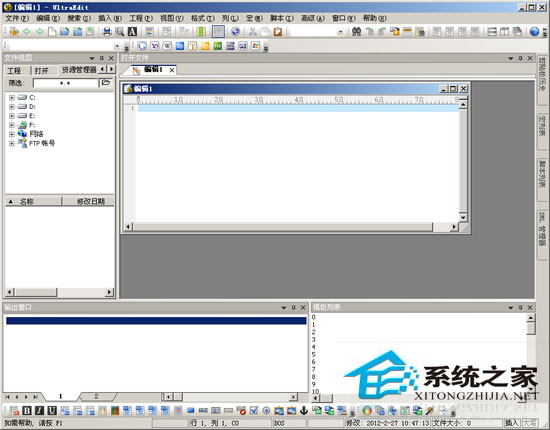Click the file view horizontal scrollbar thumb

35,292
